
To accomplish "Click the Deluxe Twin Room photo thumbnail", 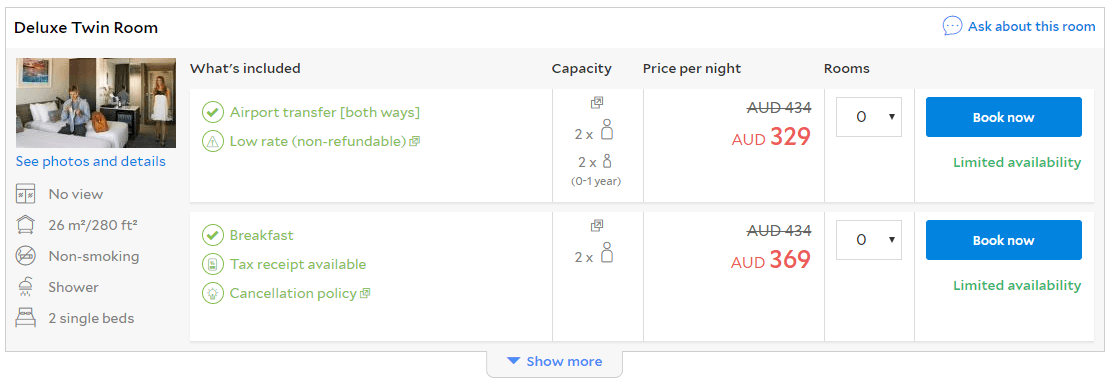I will [x=96, y=103].
